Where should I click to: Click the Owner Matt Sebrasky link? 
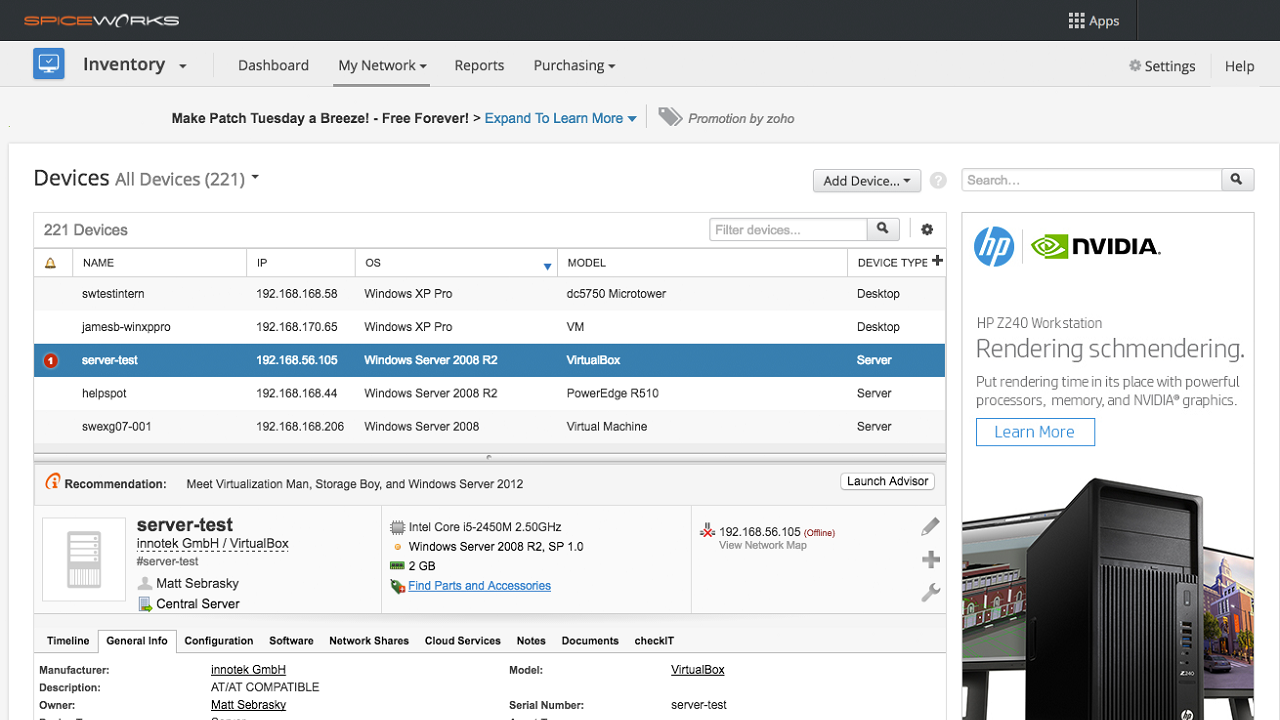248,705
